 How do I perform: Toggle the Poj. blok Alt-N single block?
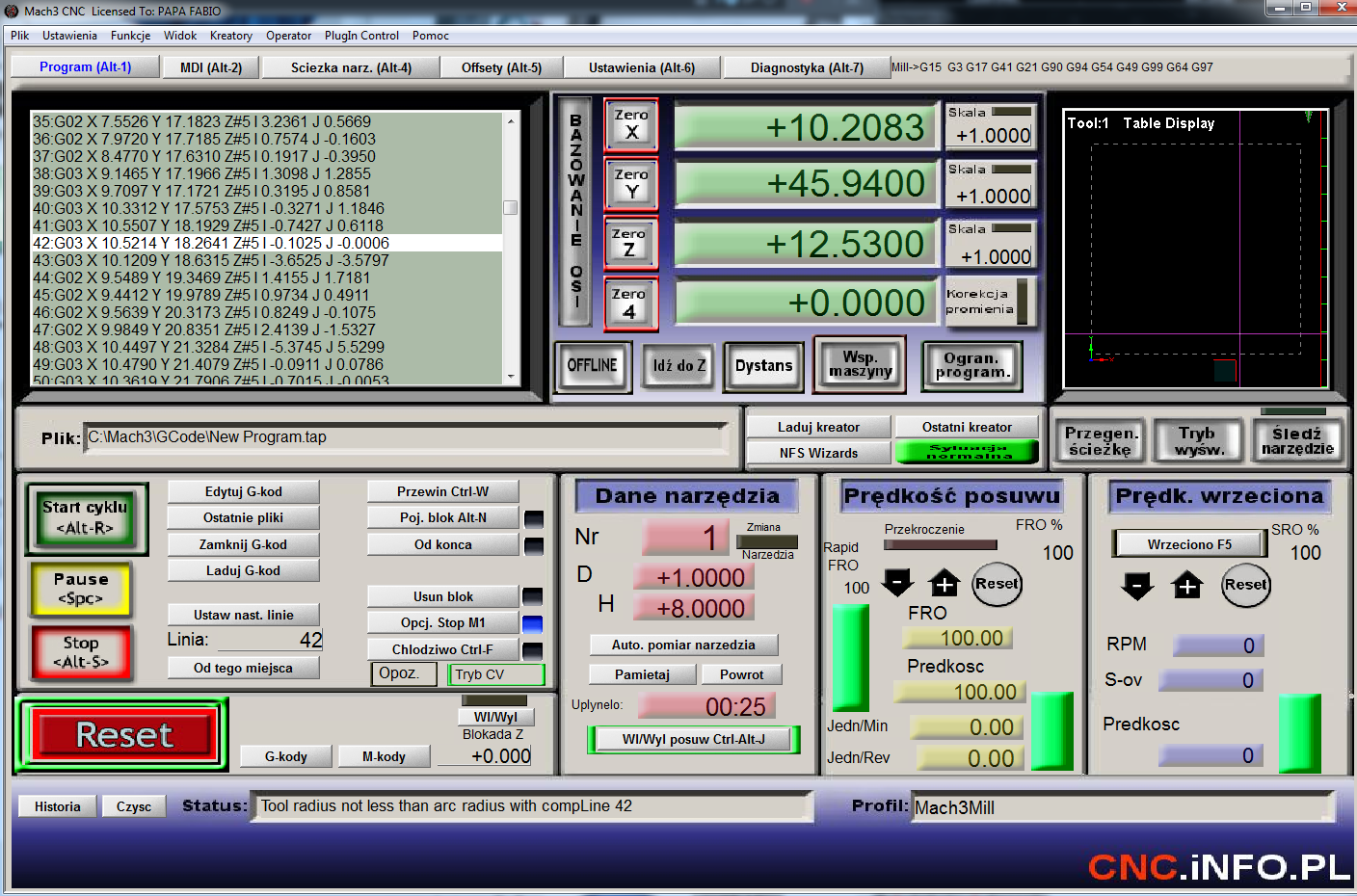[x=443, y=517]
